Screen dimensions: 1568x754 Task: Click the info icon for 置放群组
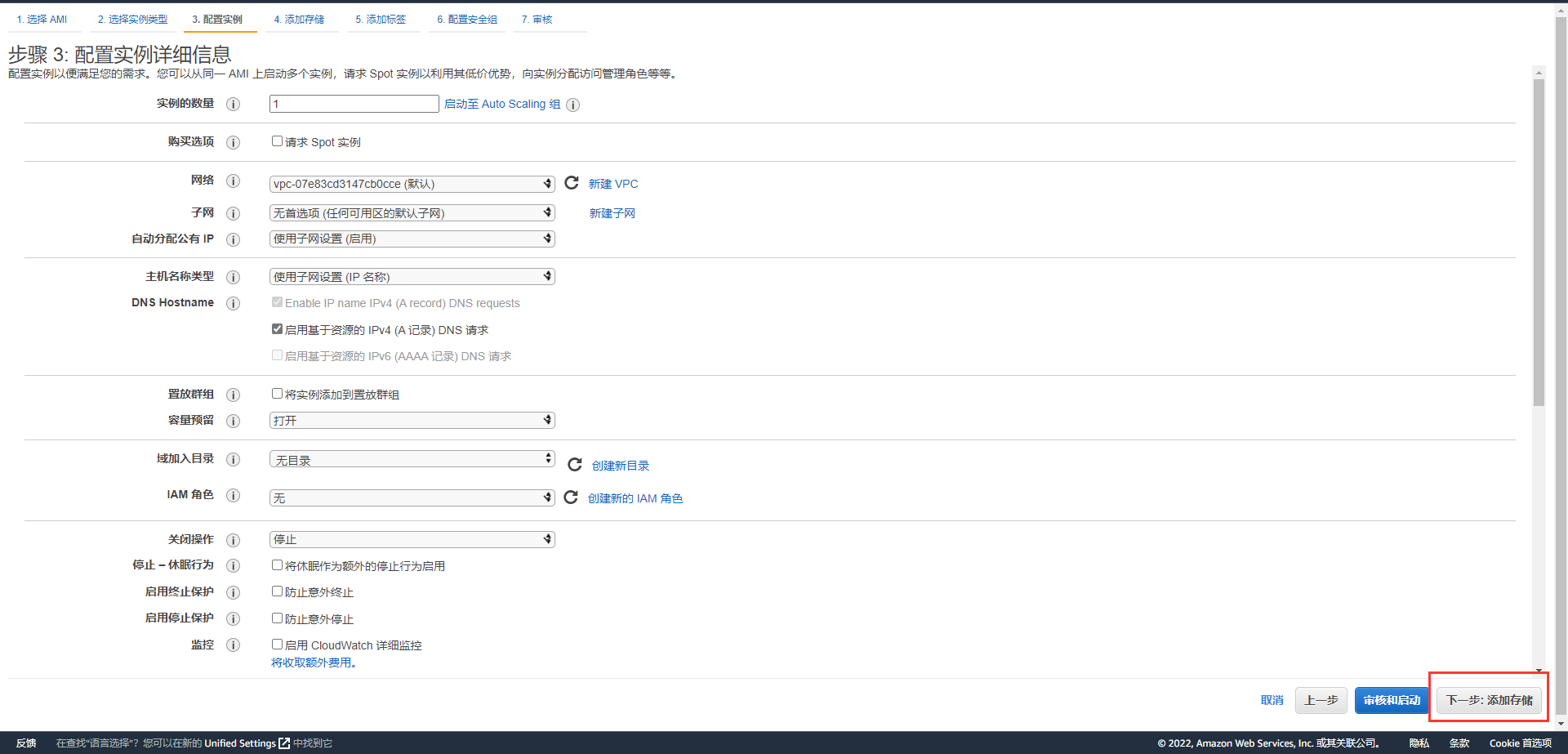233,395
